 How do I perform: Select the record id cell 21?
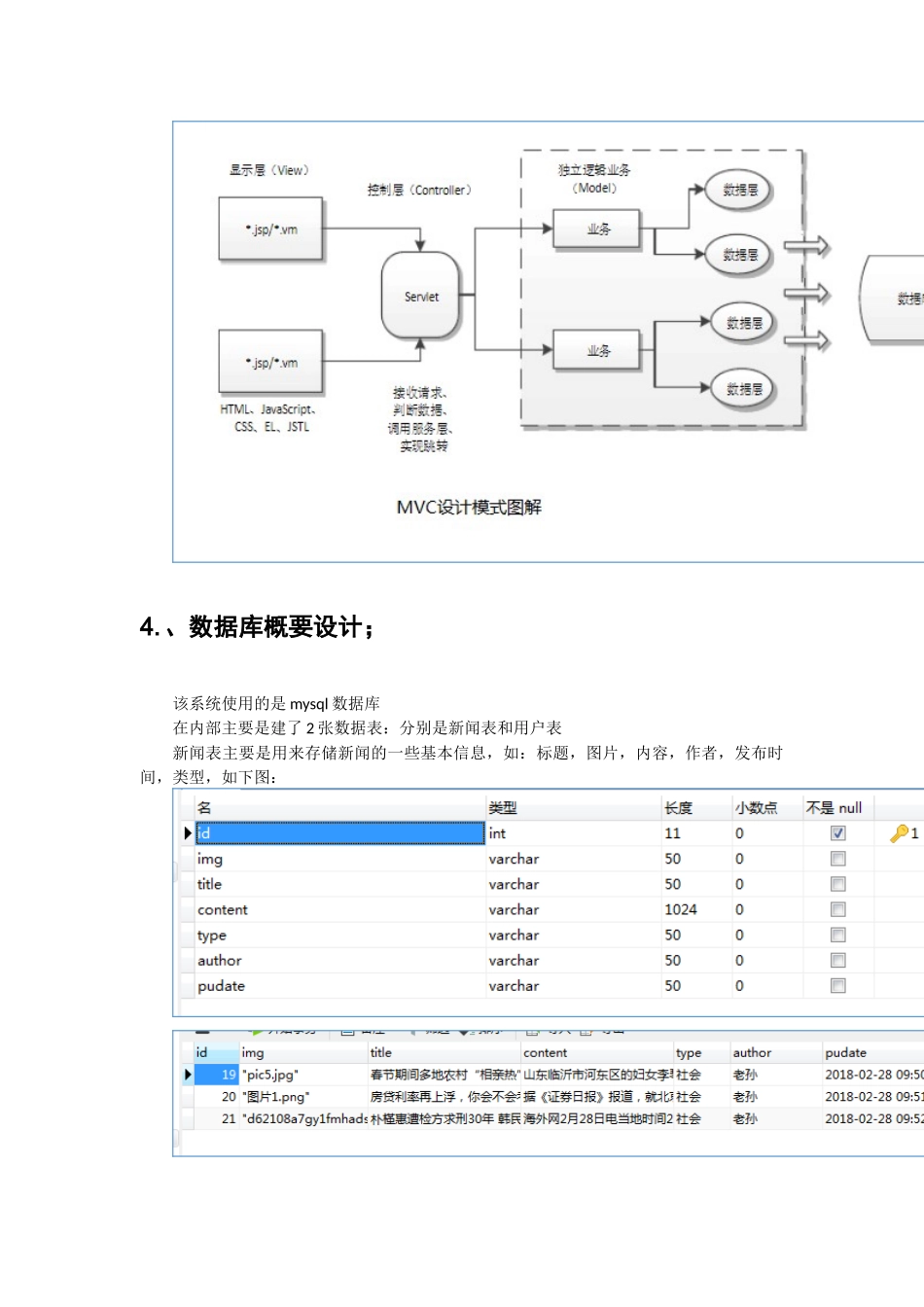click(217, 1118)
